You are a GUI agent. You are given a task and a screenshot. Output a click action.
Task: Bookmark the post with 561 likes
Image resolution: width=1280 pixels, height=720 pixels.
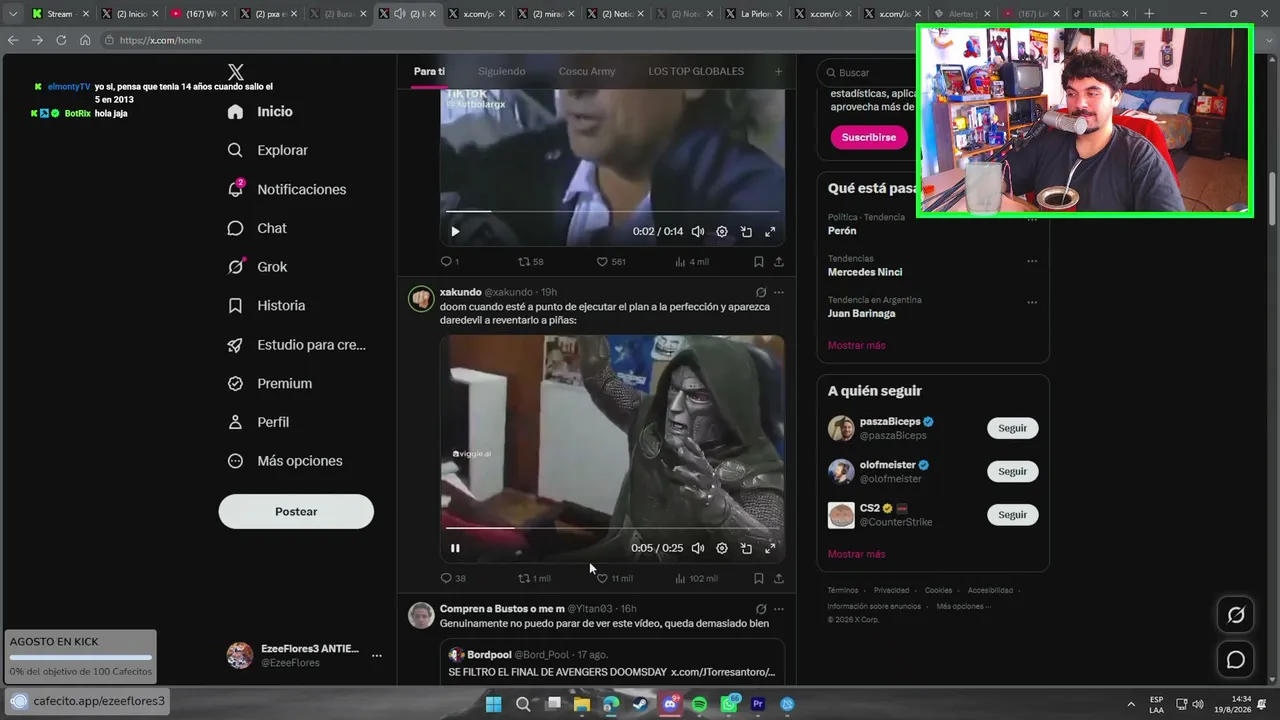coord(758,262)
